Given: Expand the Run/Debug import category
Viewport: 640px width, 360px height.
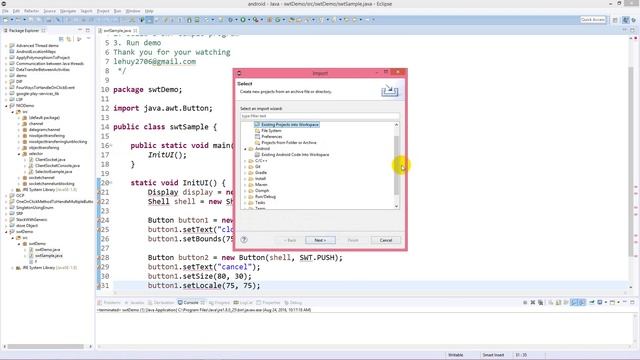Looking at the screenshot, I should (245, 197).
